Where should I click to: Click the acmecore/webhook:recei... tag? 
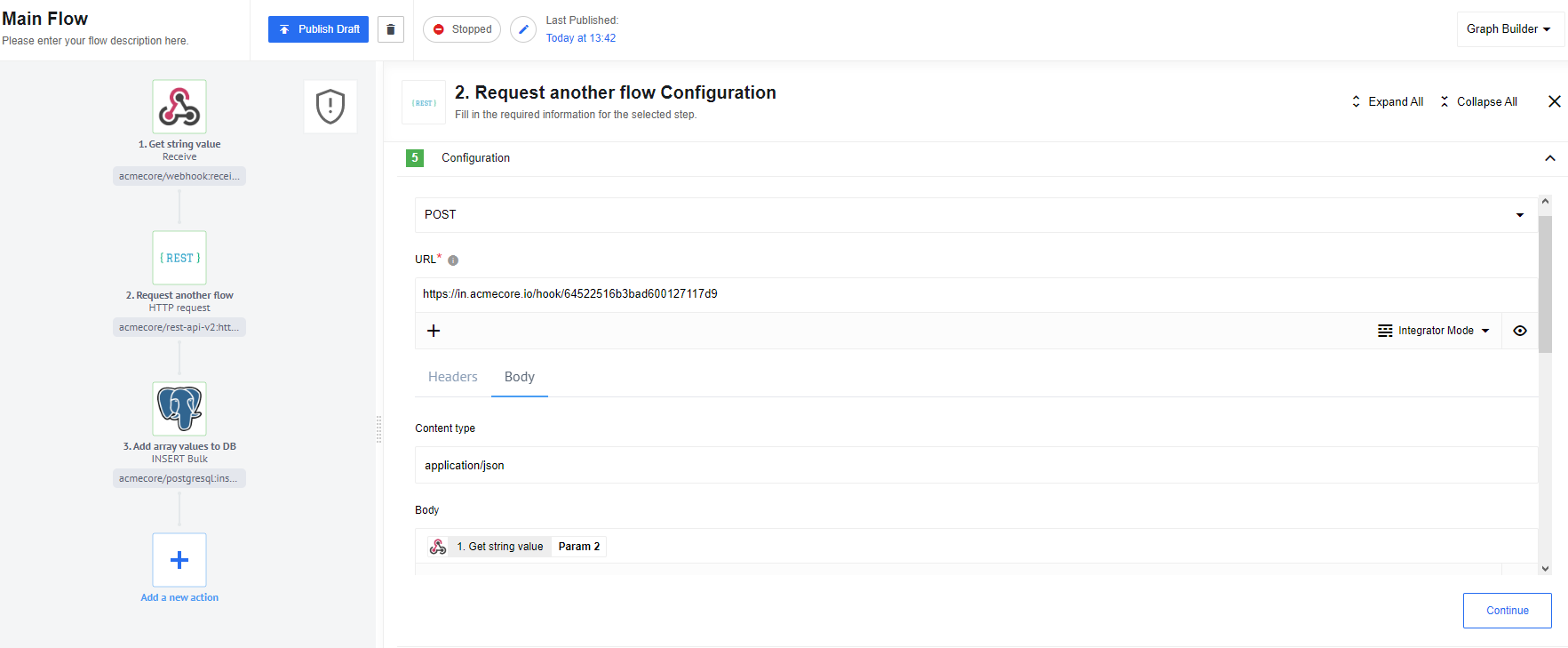point(179,176)
